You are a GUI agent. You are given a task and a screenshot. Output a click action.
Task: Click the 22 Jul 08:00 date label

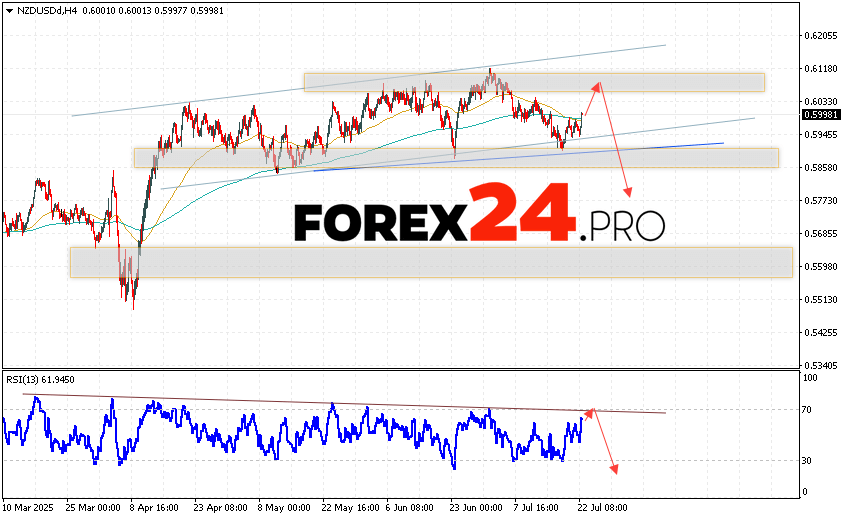click(603, 508)
